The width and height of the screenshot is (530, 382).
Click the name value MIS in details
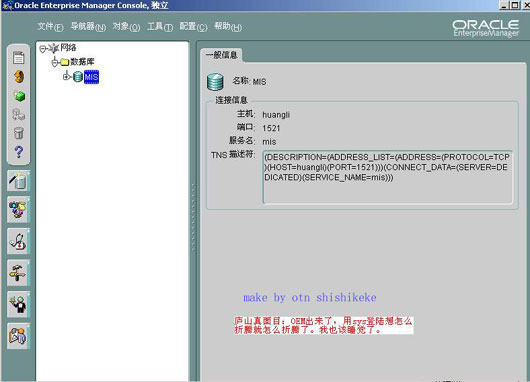pos(259,82)
